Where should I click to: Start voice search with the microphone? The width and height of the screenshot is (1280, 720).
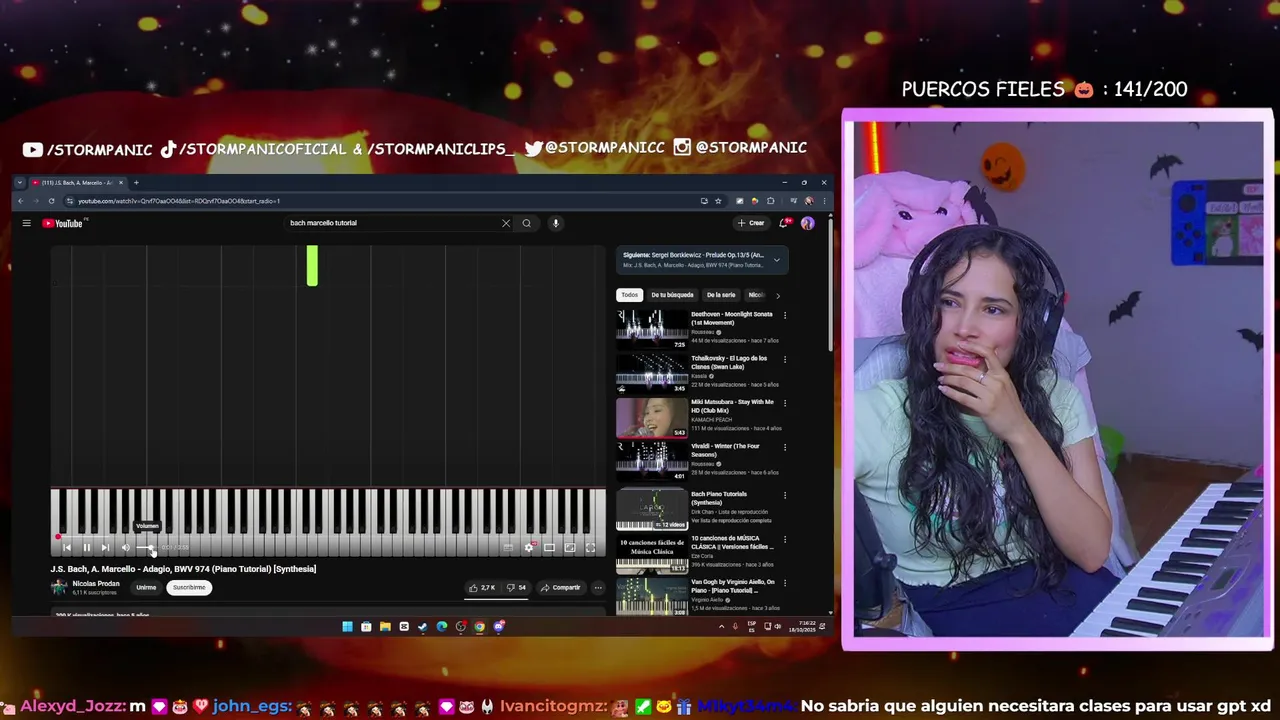point(556,223)
